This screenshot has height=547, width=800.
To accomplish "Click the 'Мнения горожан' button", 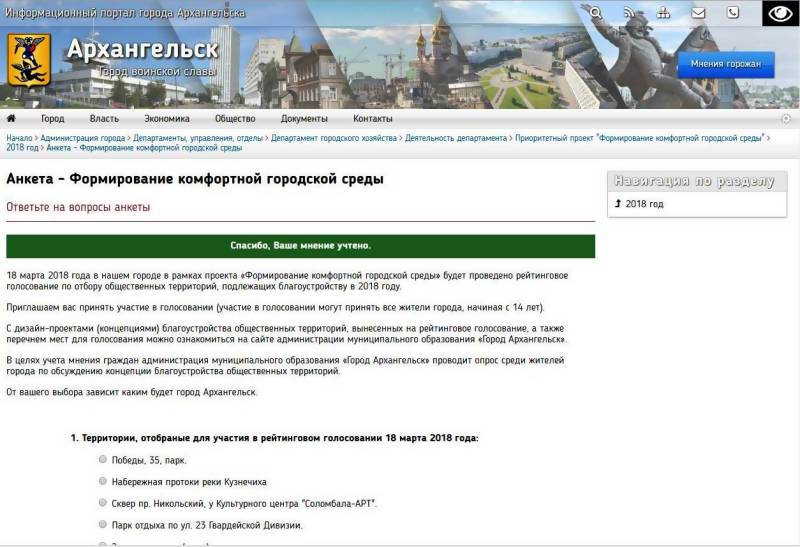I will [725, 64].
